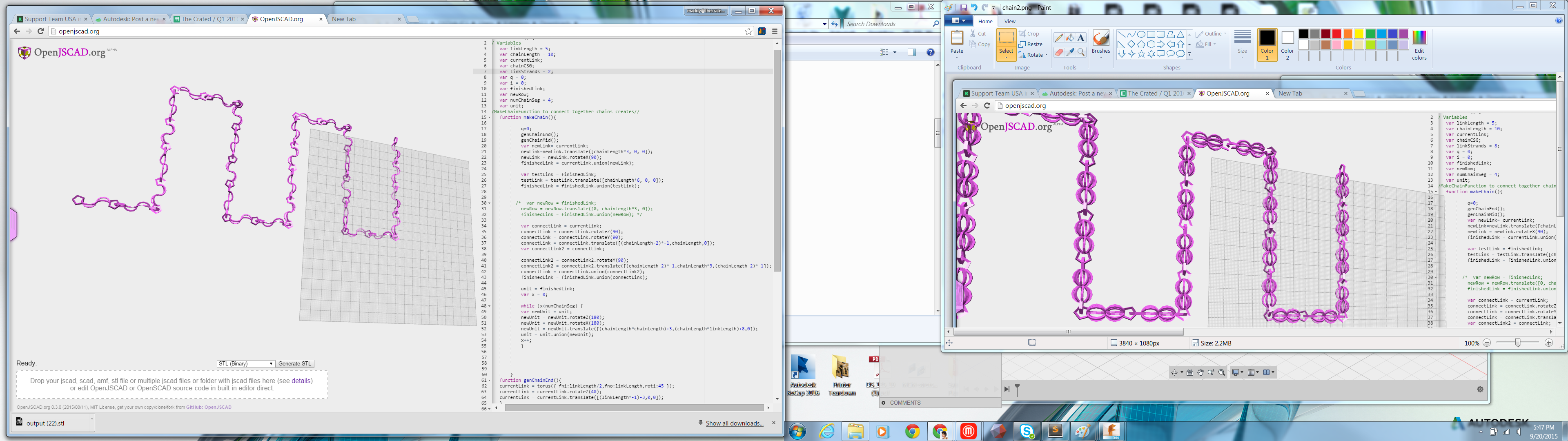Viewport: 1568px width, 441px height.
Task: Switch to the Autodesk: Post a new Chrome tab
Action: click(130, 19)
